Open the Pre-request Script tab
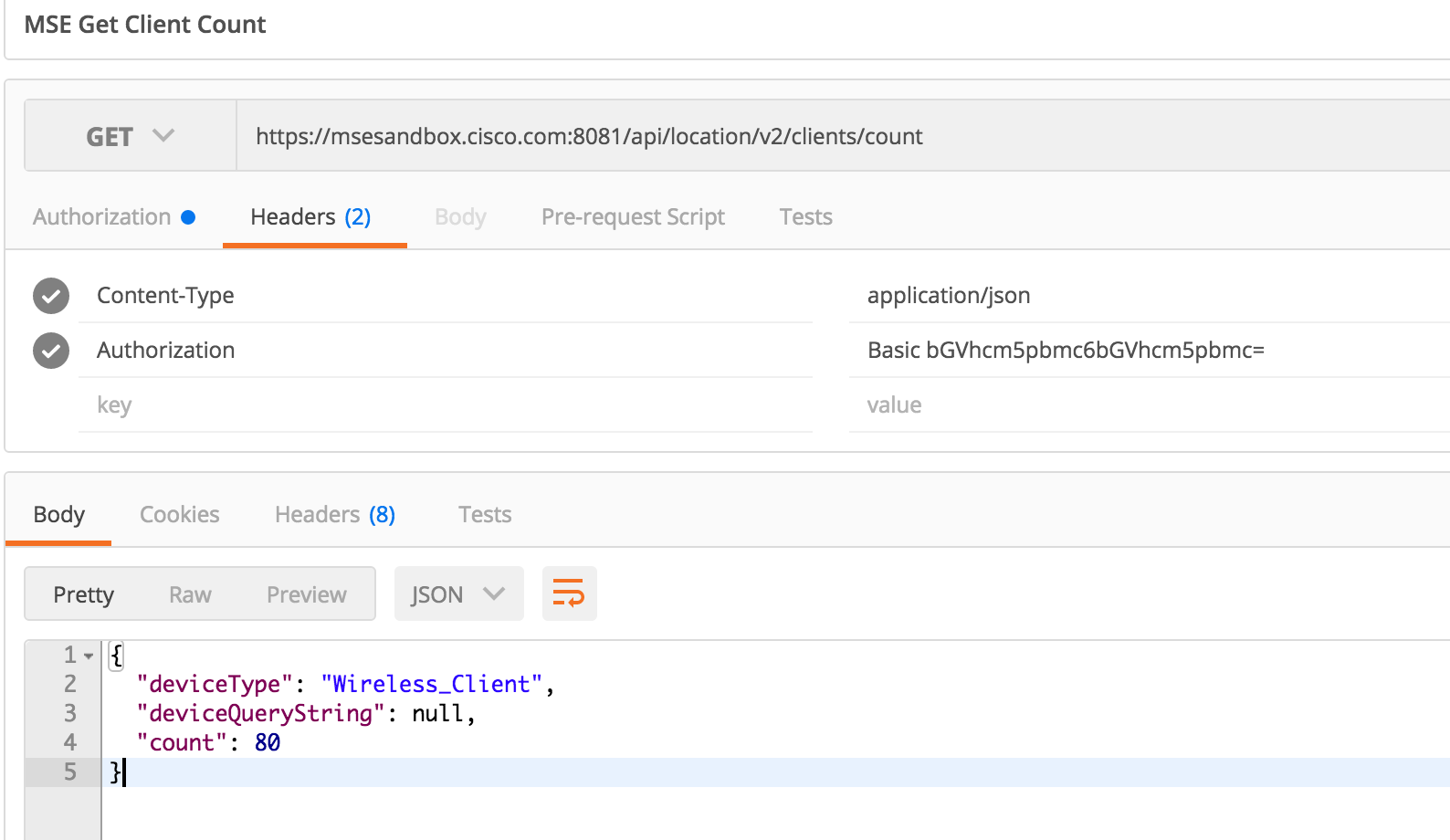Screen dimensions: 1450x840 click(x=633, y=217)
